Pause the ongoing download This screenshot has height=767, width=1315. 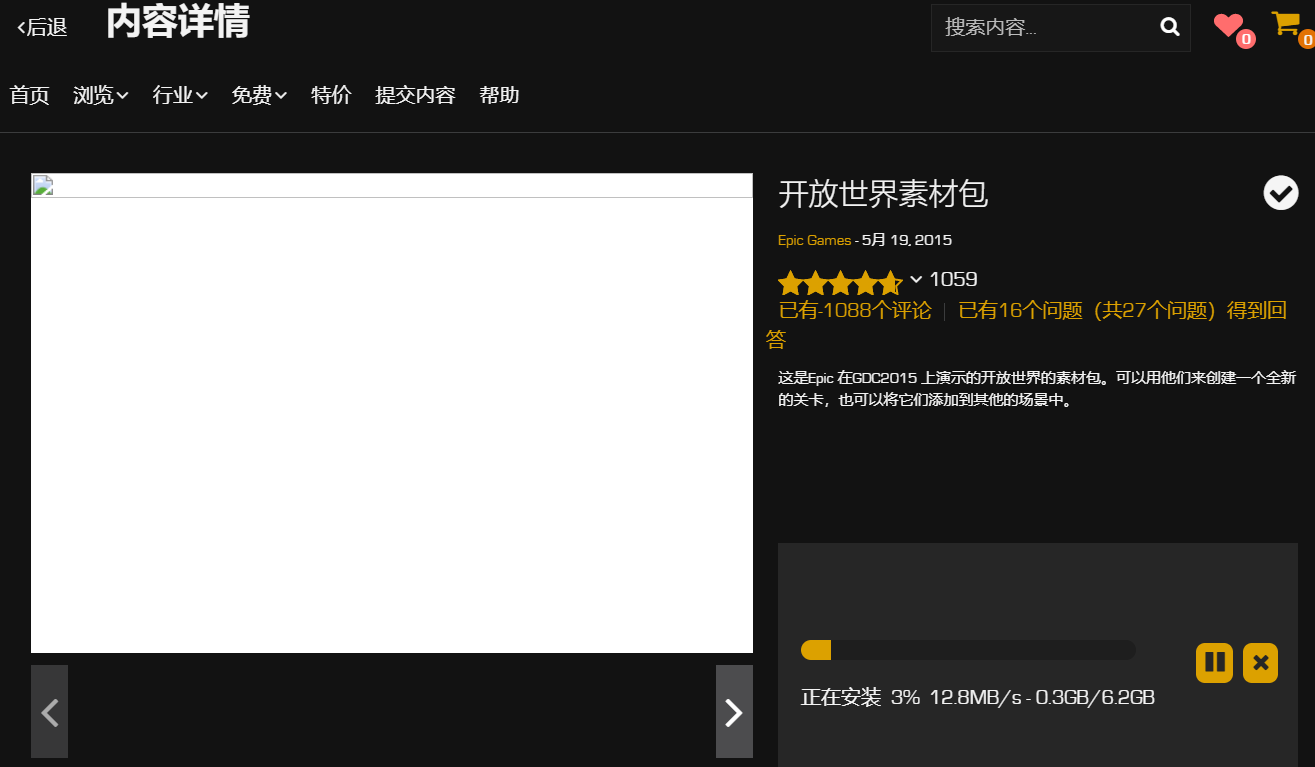point(1214,662)
